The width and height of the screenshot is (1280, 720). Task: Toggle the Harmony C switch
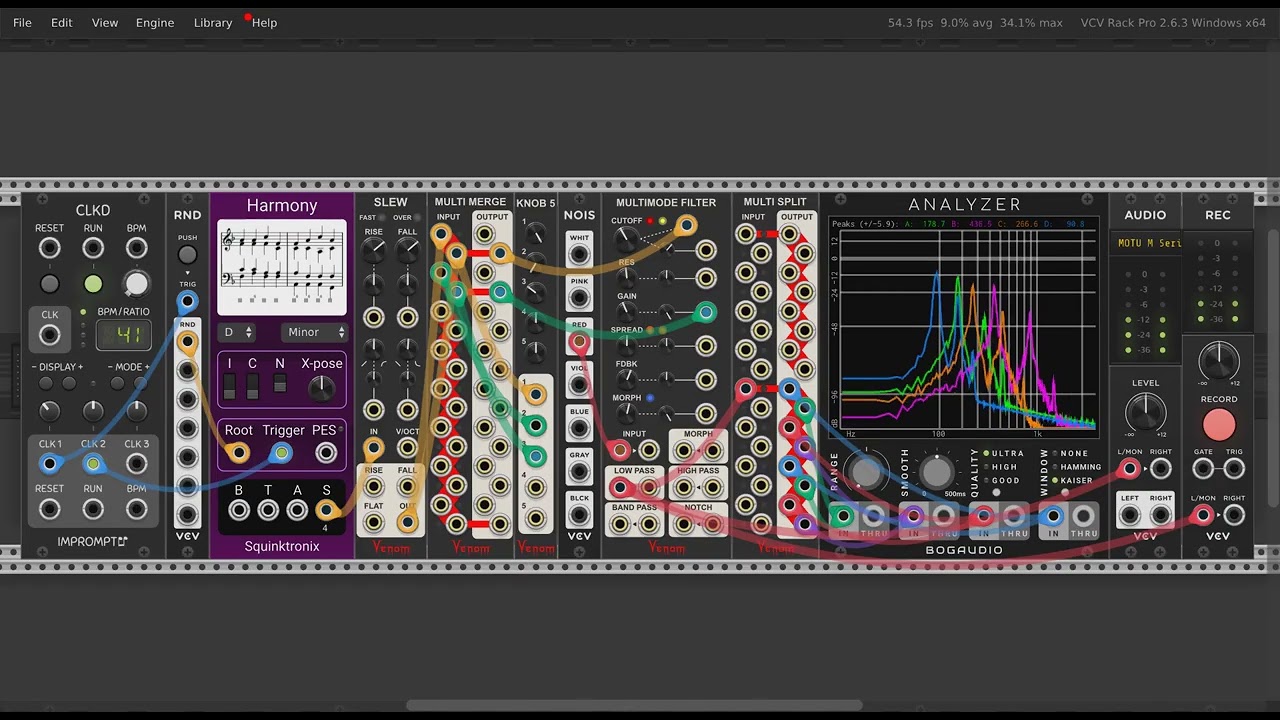click(x=253, y=386)
